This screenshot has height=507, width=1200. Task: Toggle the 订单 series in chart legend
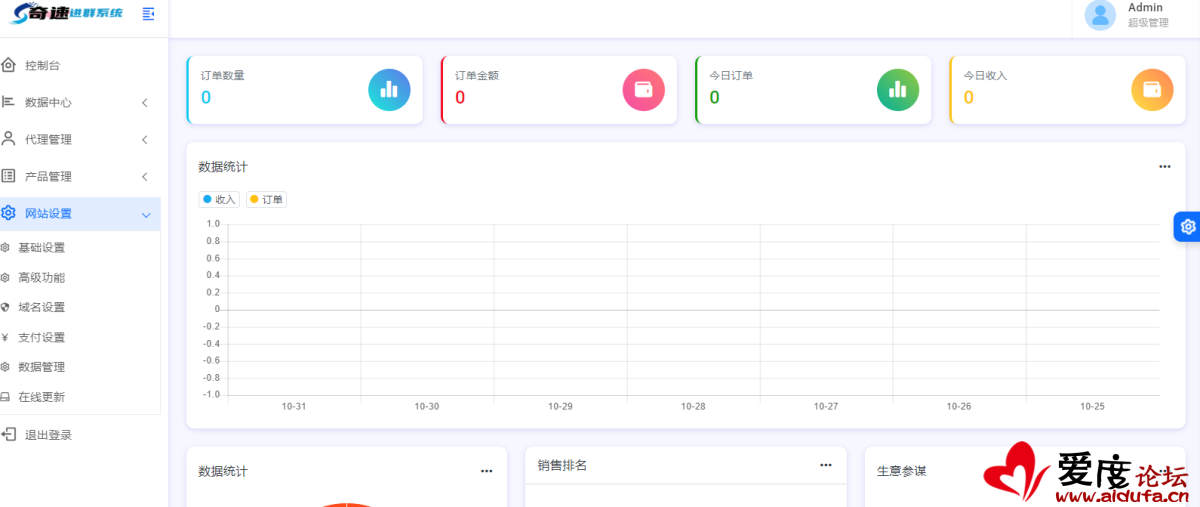(x=266, y=199)
